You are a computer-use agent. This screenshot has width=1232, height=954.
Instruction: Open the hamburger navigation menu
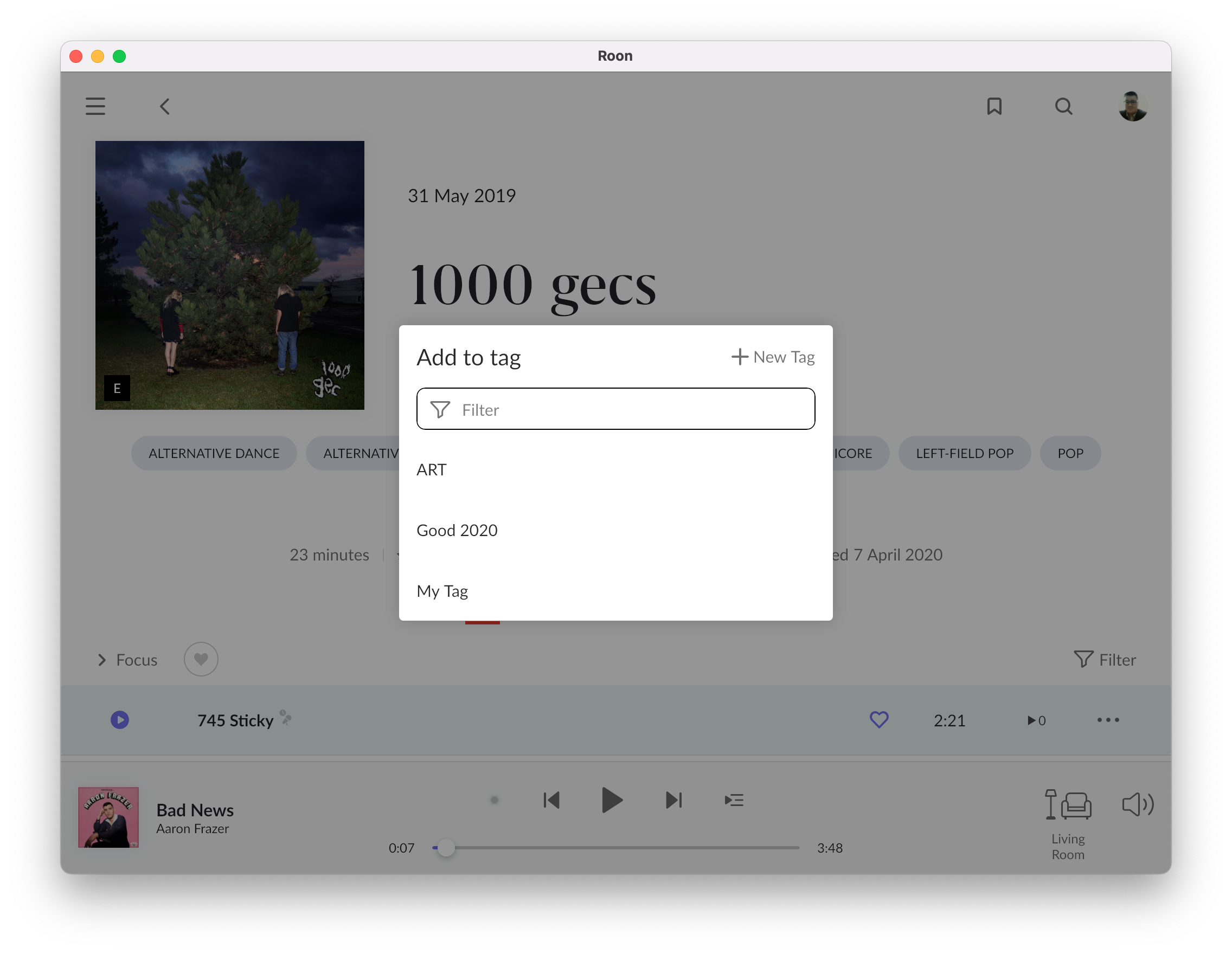coord(95,106)
